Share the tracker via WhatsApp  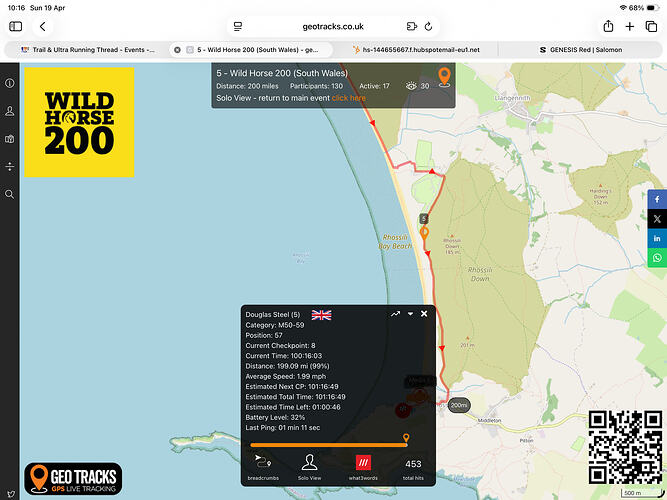pos(657,258)
